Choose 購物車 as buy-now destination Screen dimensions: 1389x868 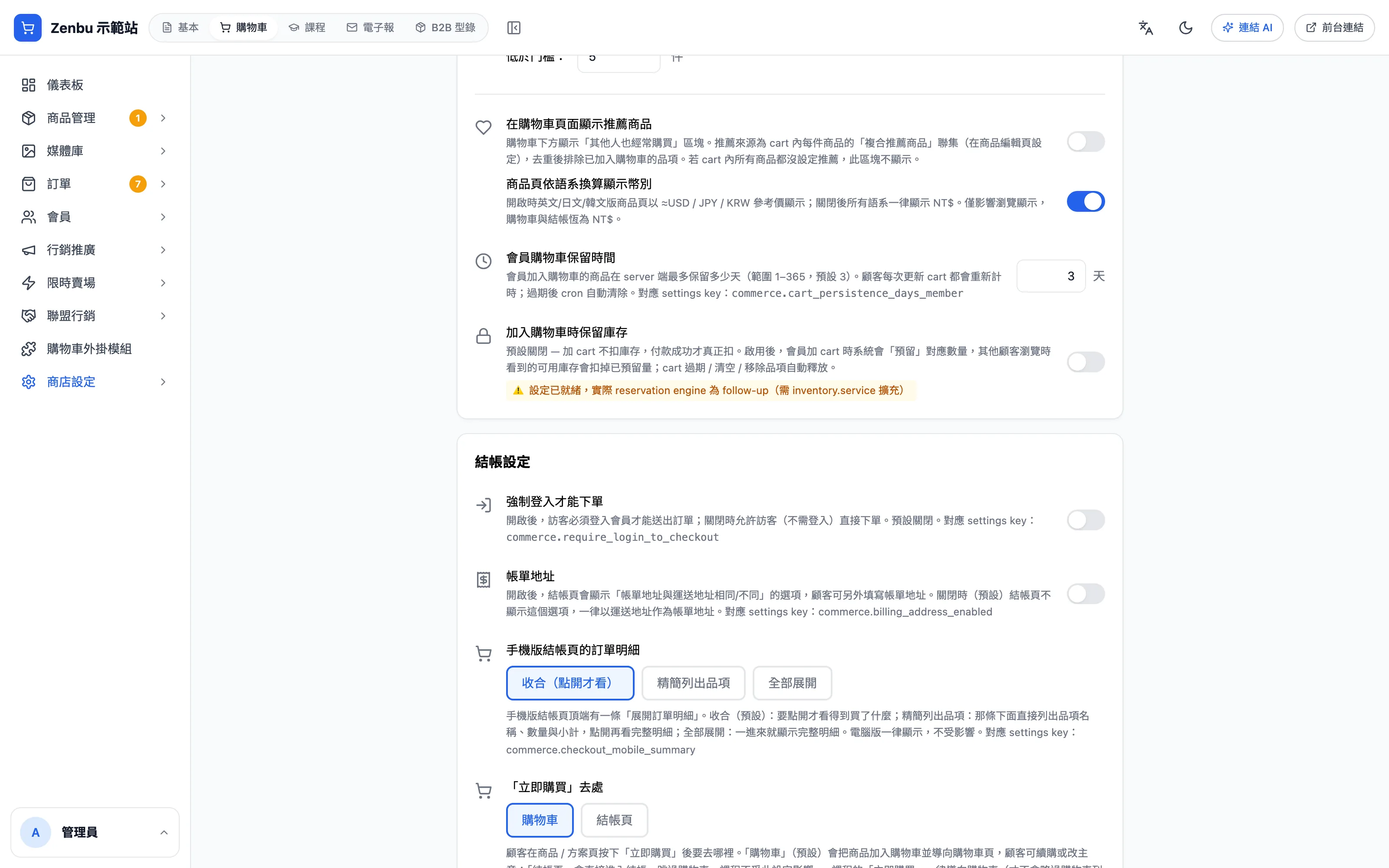tap(540, 820)
